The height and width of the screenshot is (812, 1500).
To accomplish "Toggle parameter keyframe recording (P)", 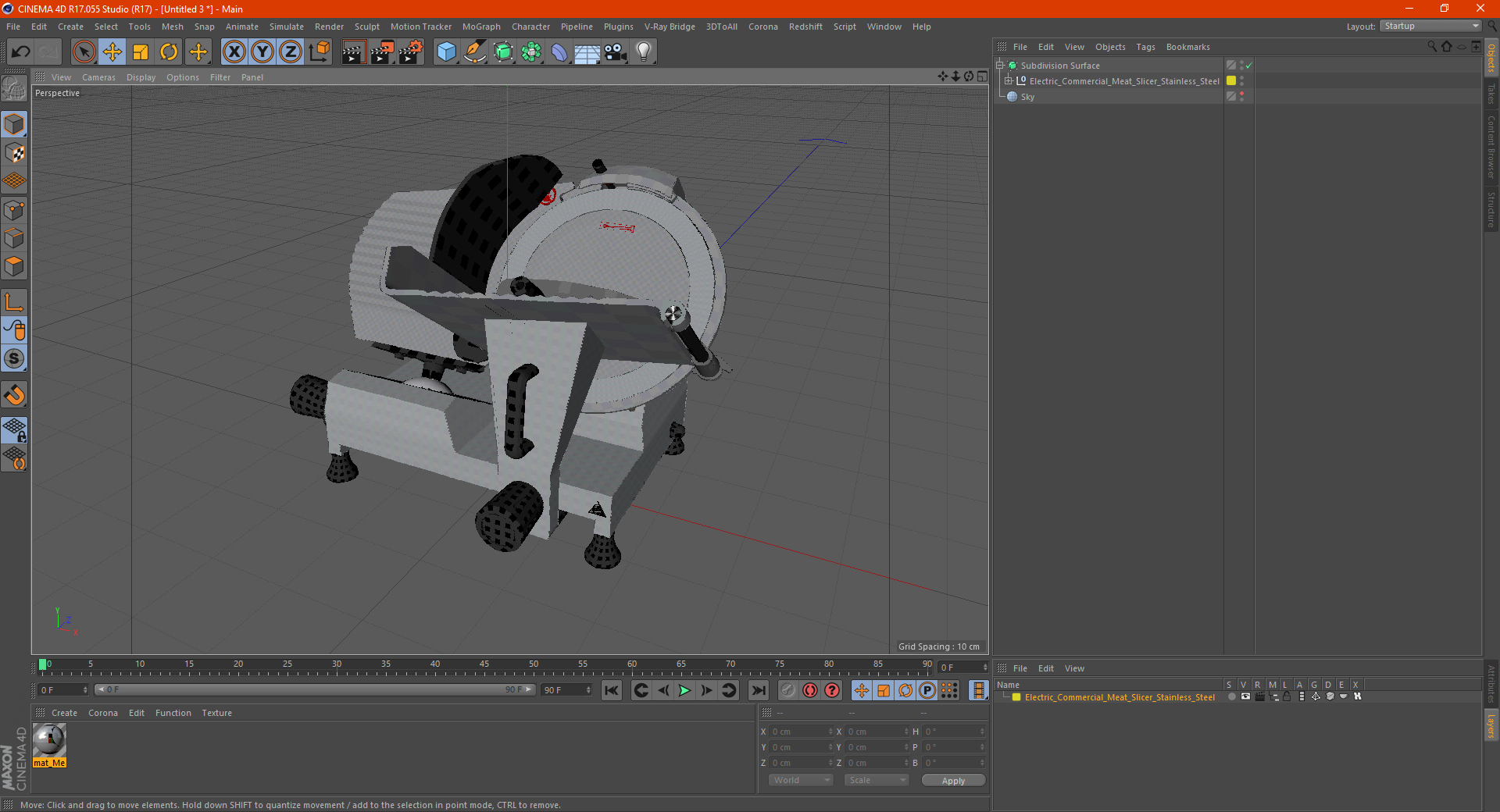I will pyautogui.click(x=927, y=690).
